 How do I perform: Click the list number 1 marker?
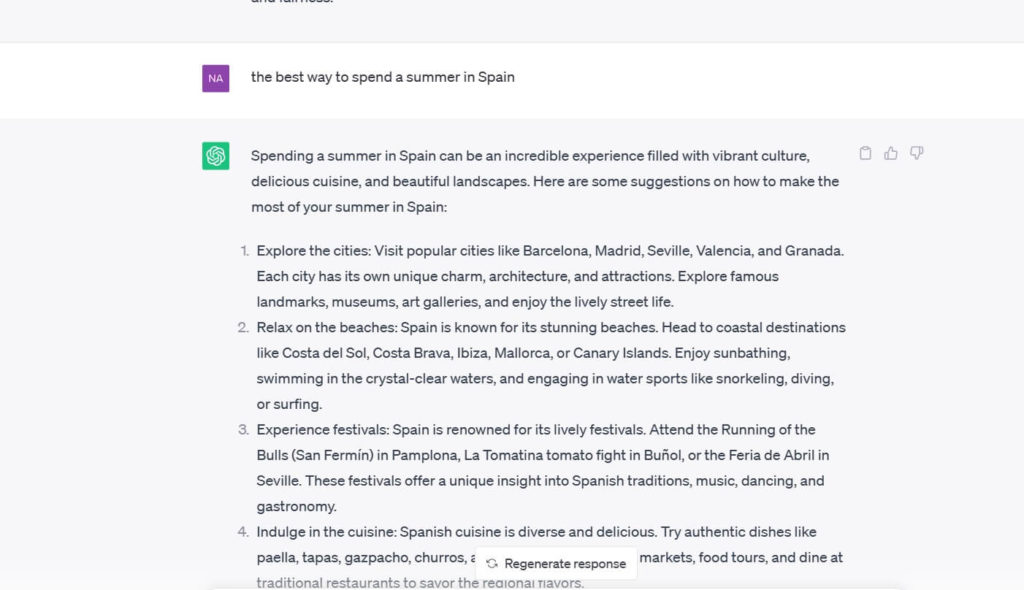[245, 251]
